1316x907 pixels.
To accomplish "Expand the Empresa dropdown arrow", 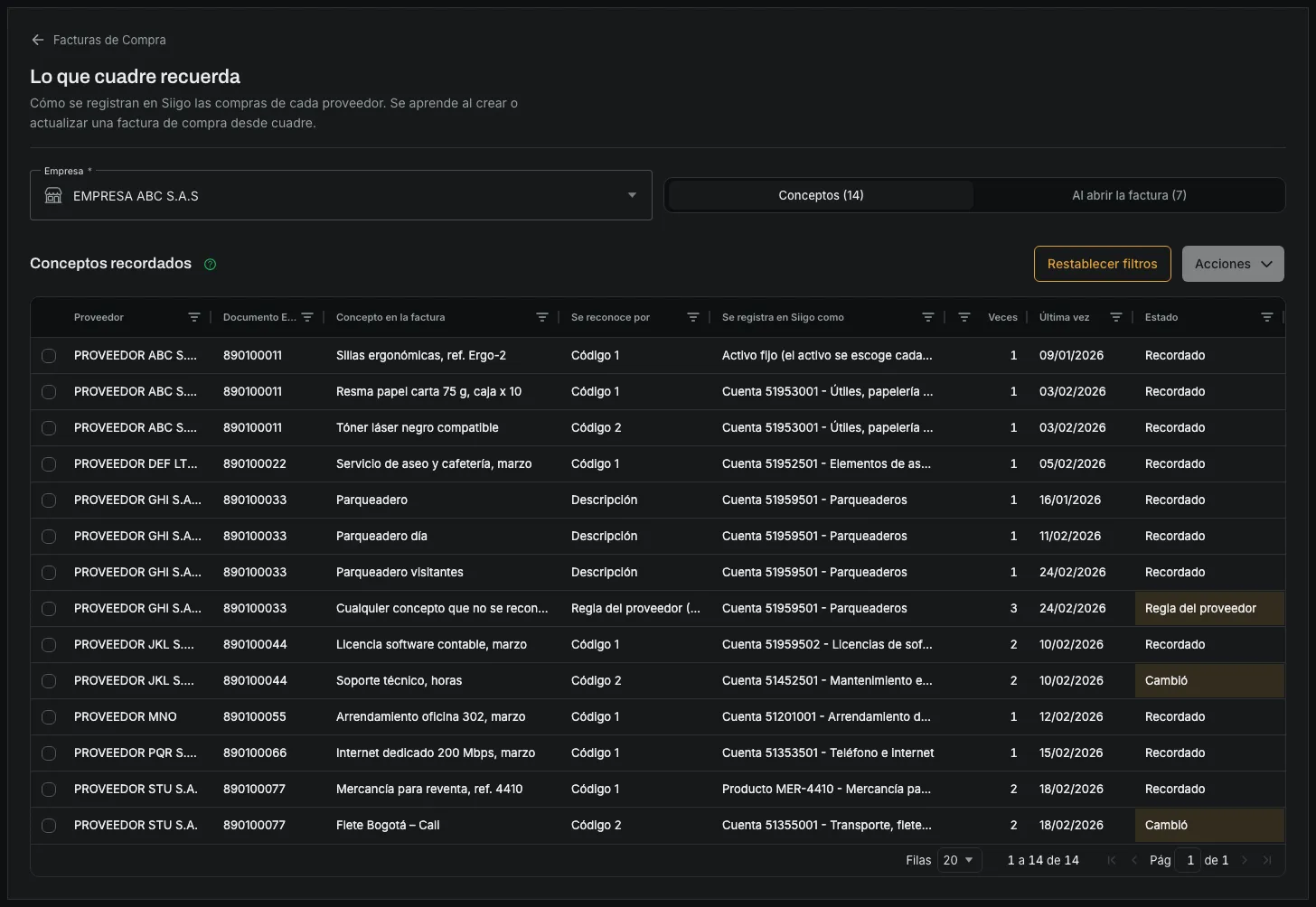I will pyautogui.click(x=633, y=195).
